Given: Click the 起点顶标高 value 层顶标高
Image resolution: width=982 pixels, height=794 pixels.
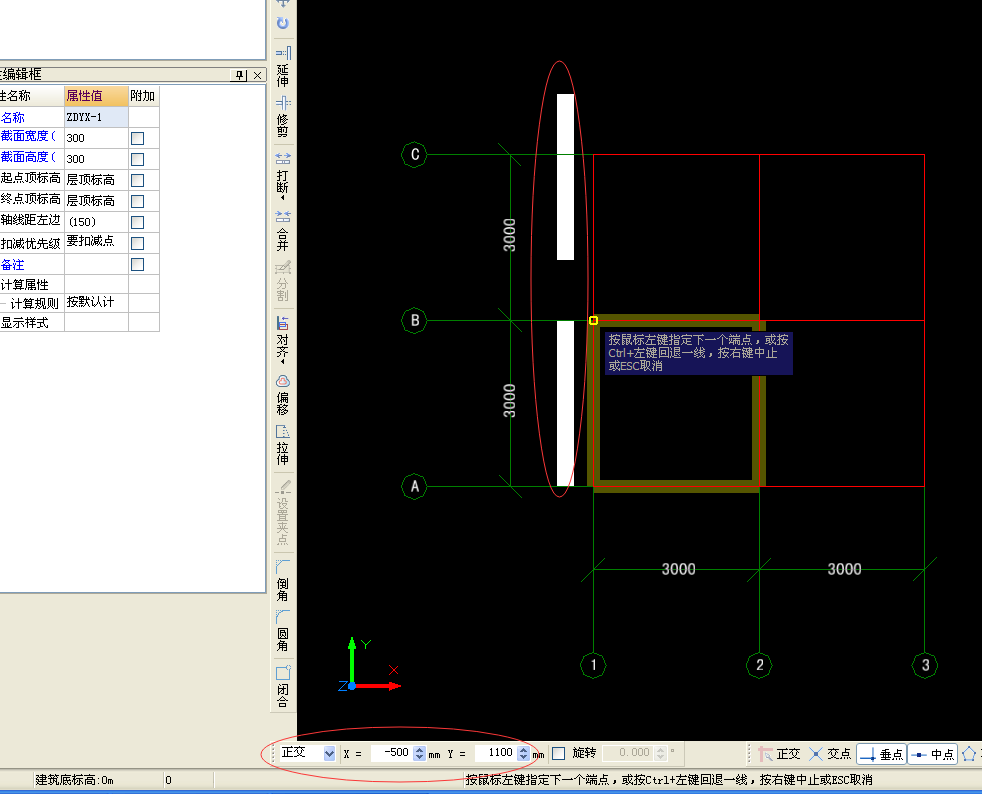Looking at the screenshot, I should click(96, 180).
